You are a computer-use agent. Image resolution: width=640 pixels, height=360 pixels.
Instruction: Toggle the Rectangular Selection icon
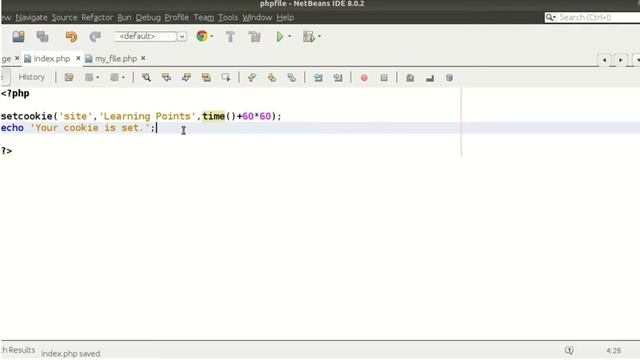coord(226,78)
